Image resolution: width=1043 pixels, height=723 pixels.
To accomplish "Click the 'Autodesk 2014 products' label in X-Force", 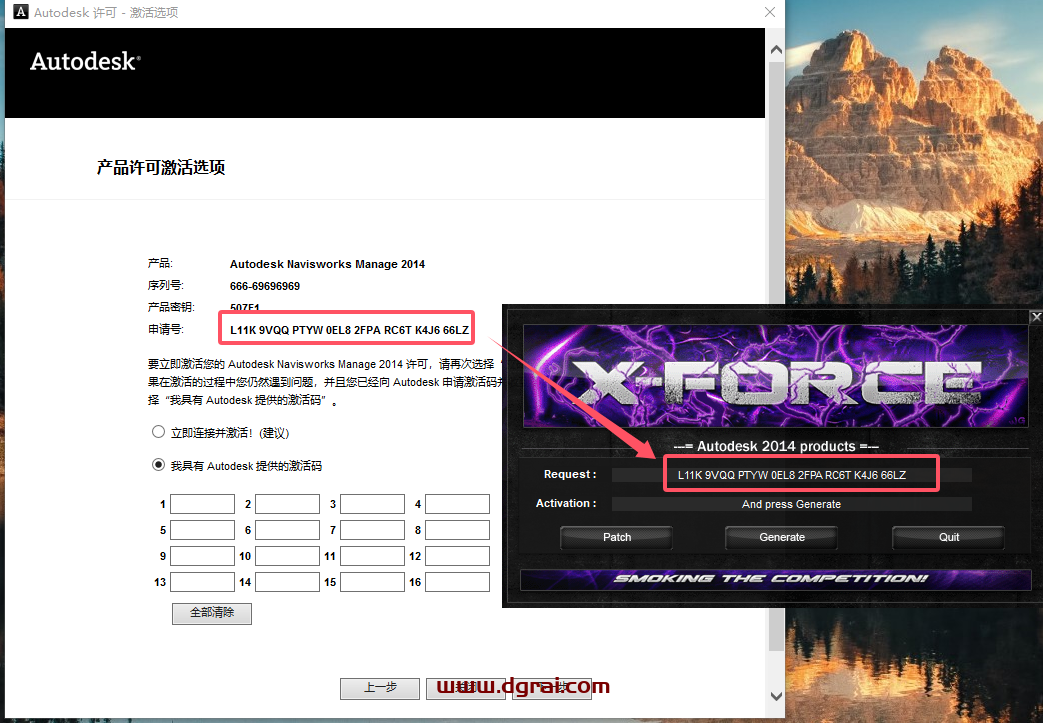I will click(x=776, y=446).
